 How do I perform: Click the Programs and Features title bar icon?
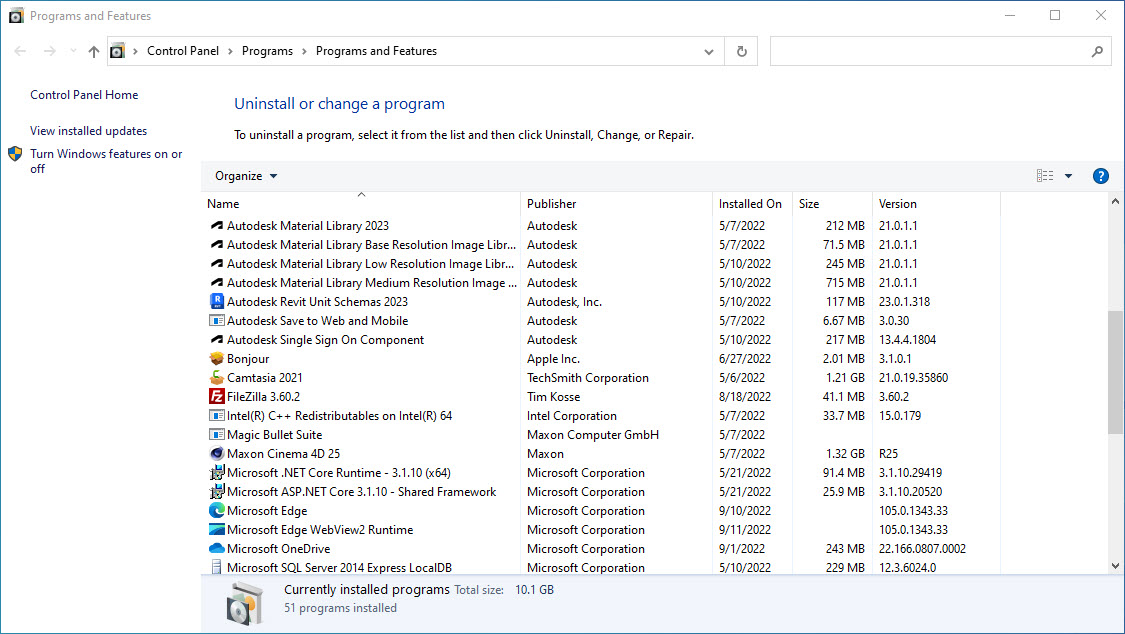click(16, 15)
